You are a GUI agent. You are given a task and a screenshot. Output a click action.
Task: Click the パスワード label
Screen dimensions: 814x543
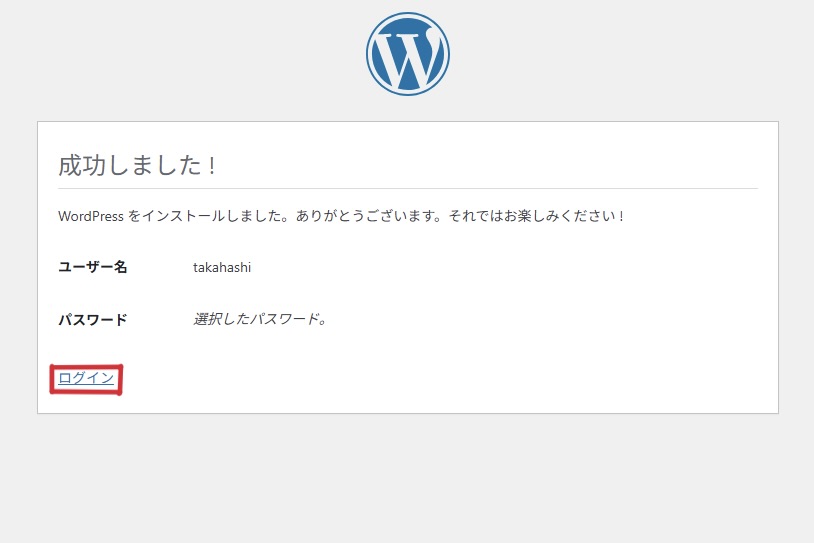click(x=93, y=319)
